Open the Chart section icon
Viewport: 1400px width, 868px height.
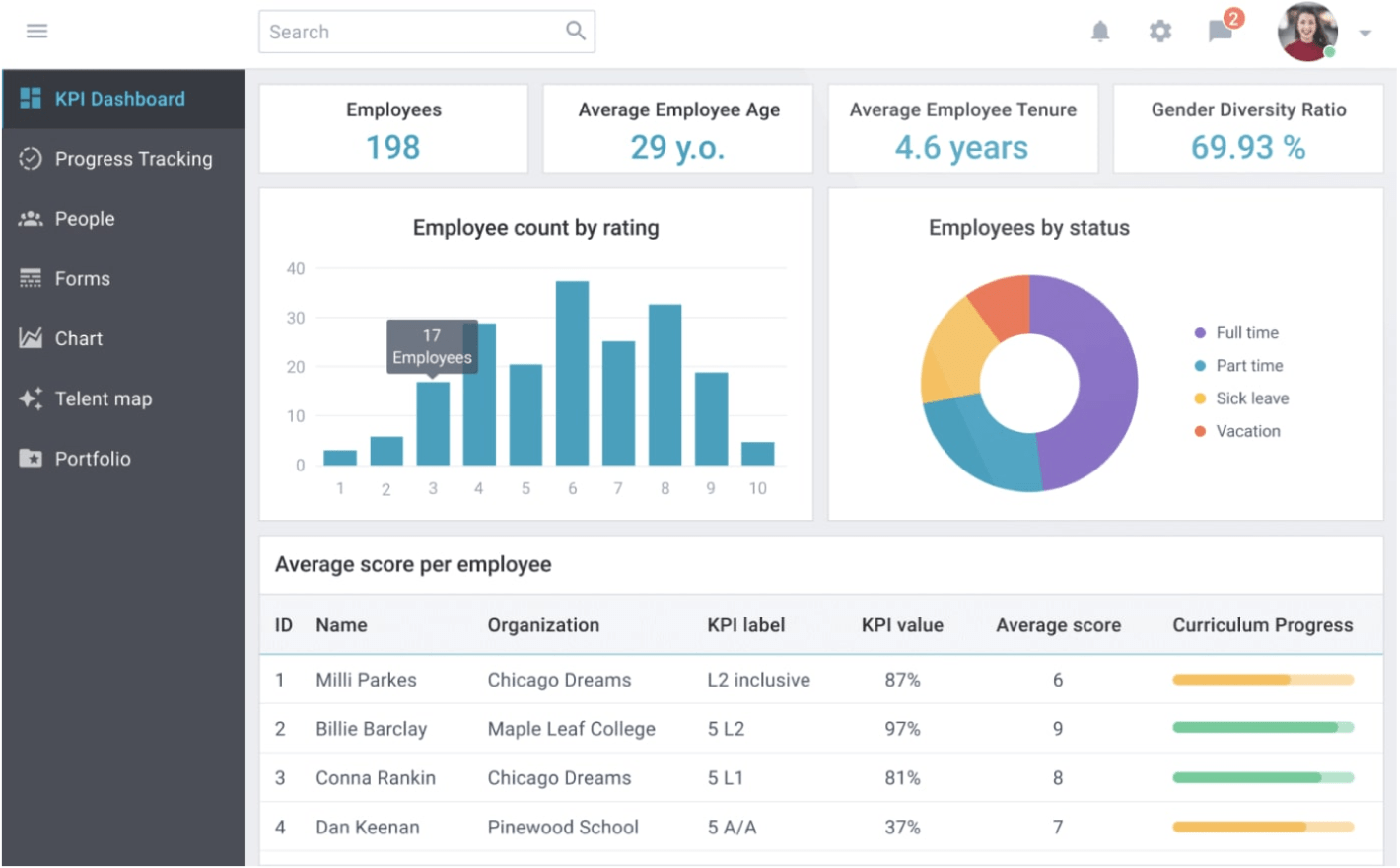click(31, 338)
